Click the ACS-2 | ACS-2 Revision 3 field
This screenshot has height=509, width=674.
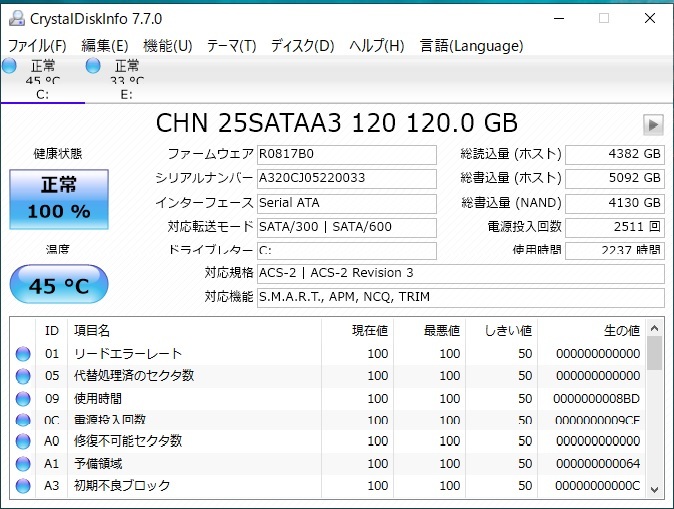click(x=461, y=273)
